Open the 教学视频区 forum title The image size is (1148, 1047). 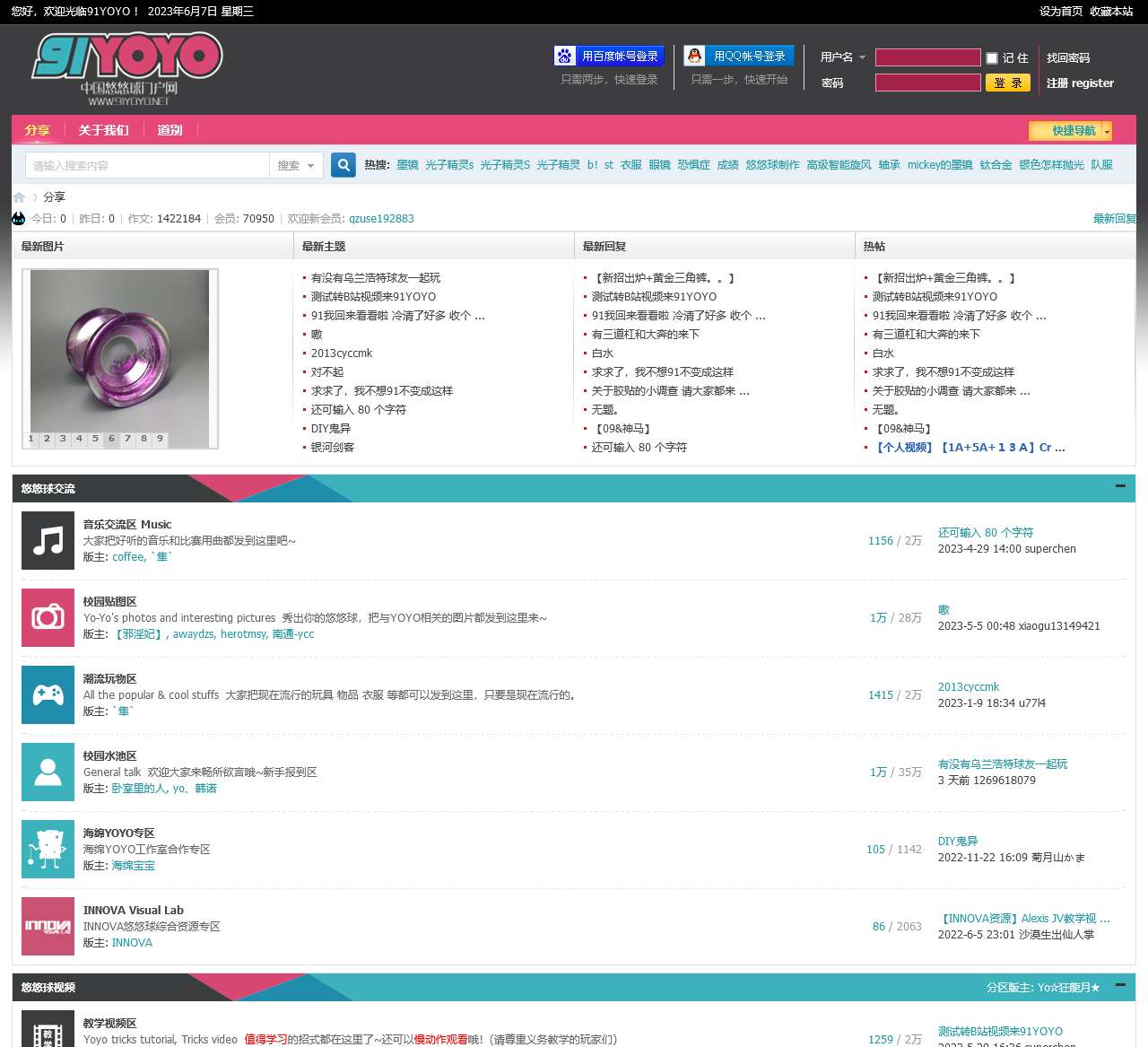click(x=110, y=1024)
